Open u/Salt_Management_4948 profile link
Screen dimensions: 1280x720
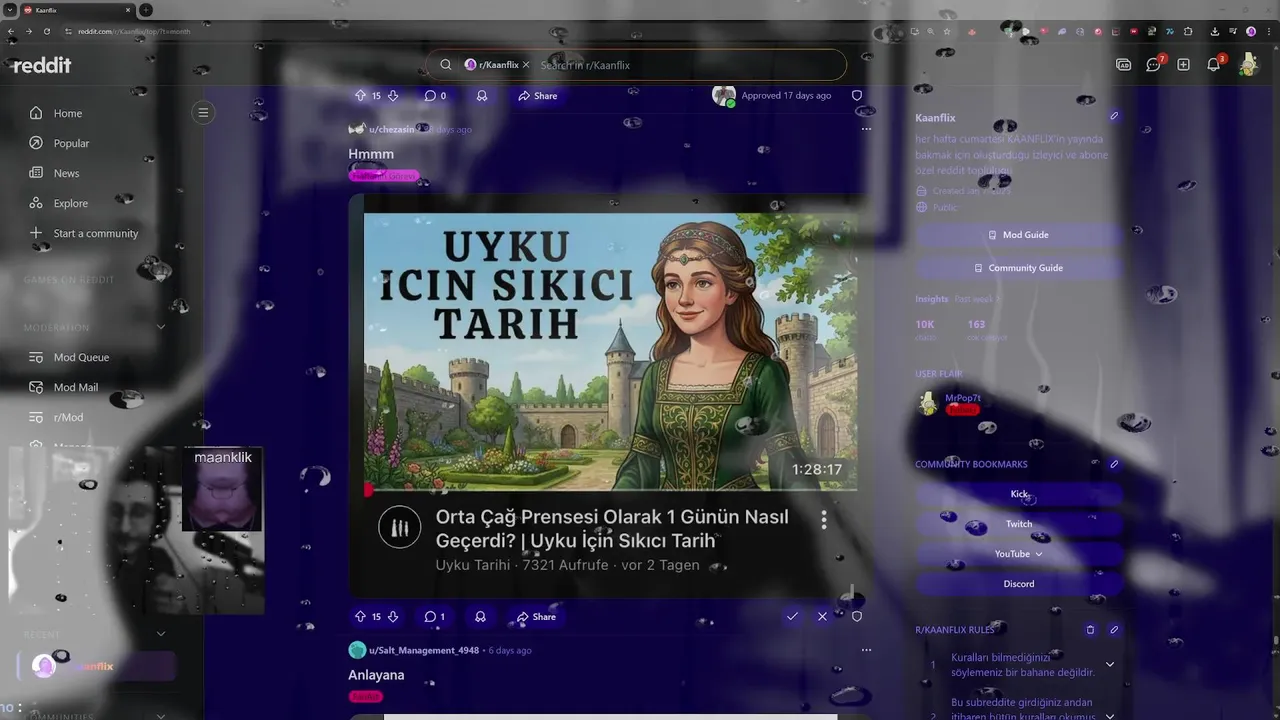424,650
